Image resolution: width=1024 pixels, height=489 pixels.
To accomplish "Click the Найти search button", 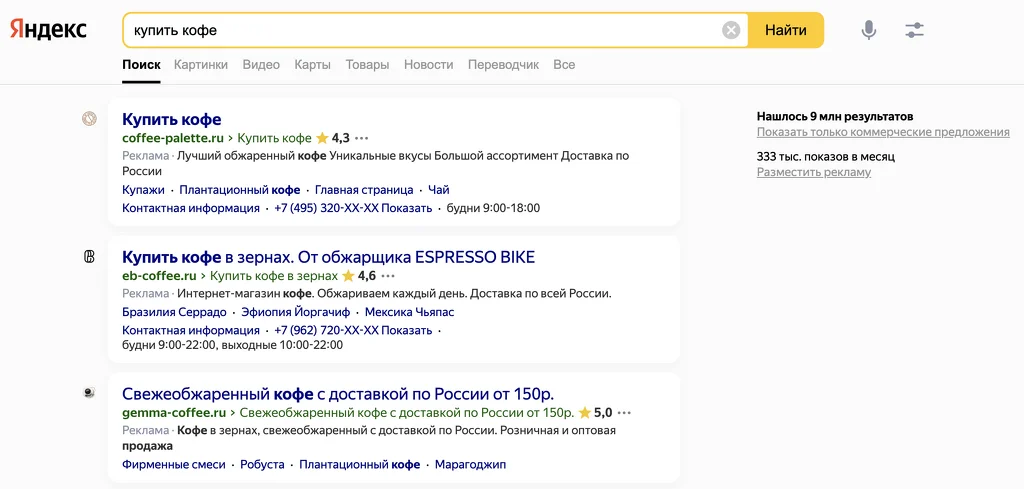I will click(x=786, y=30).
